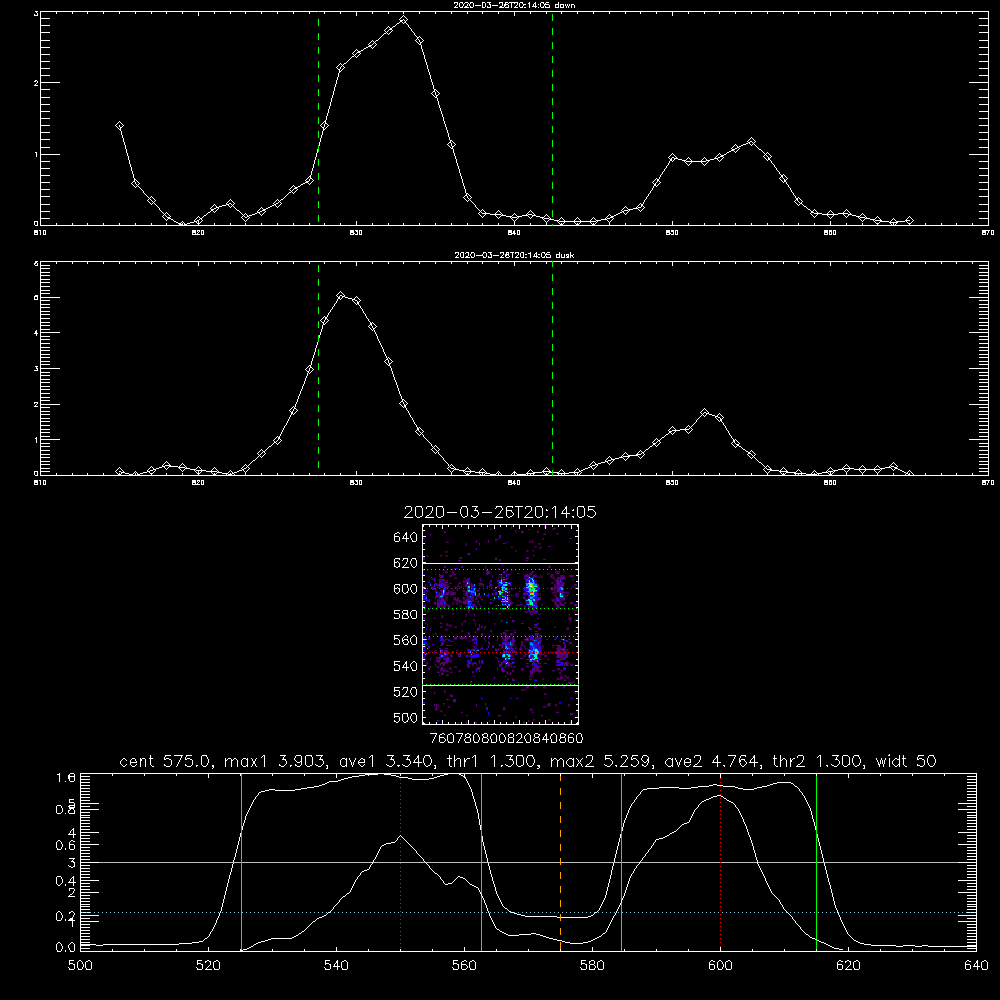The height and width of the screenshot is (1000, 1000).
Task: Click the x-axis label '500' of bottom plot
Action: (x=80, y=966)
